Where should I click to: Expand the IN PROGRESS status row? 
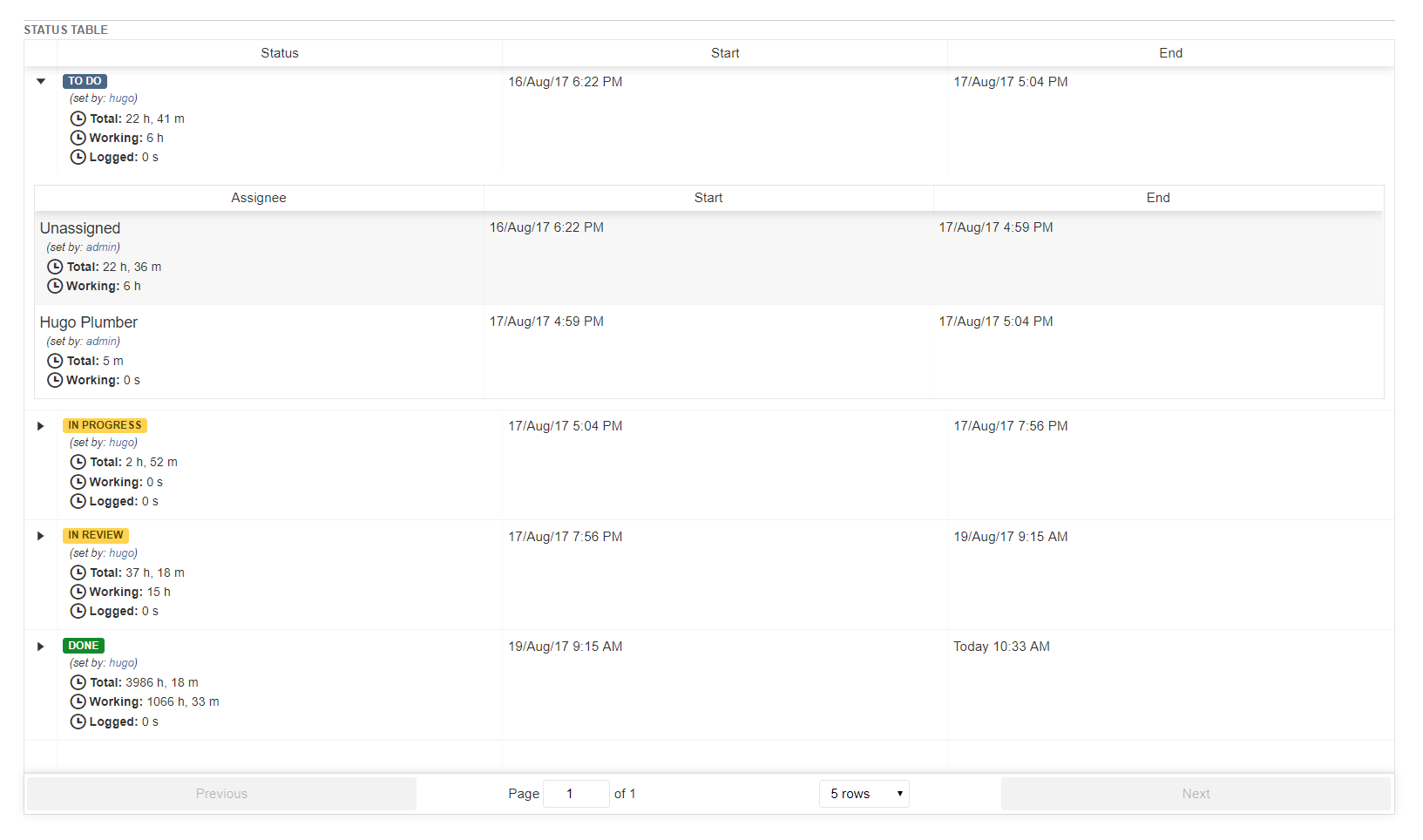click(x=41, y=426)
